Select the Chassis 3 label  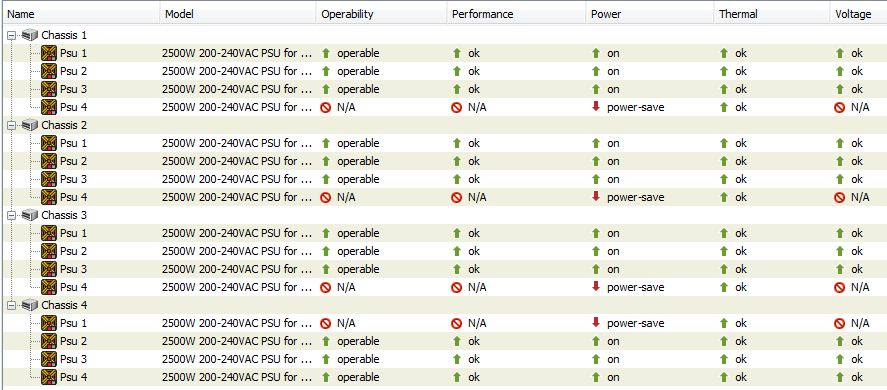coord(64,215)
